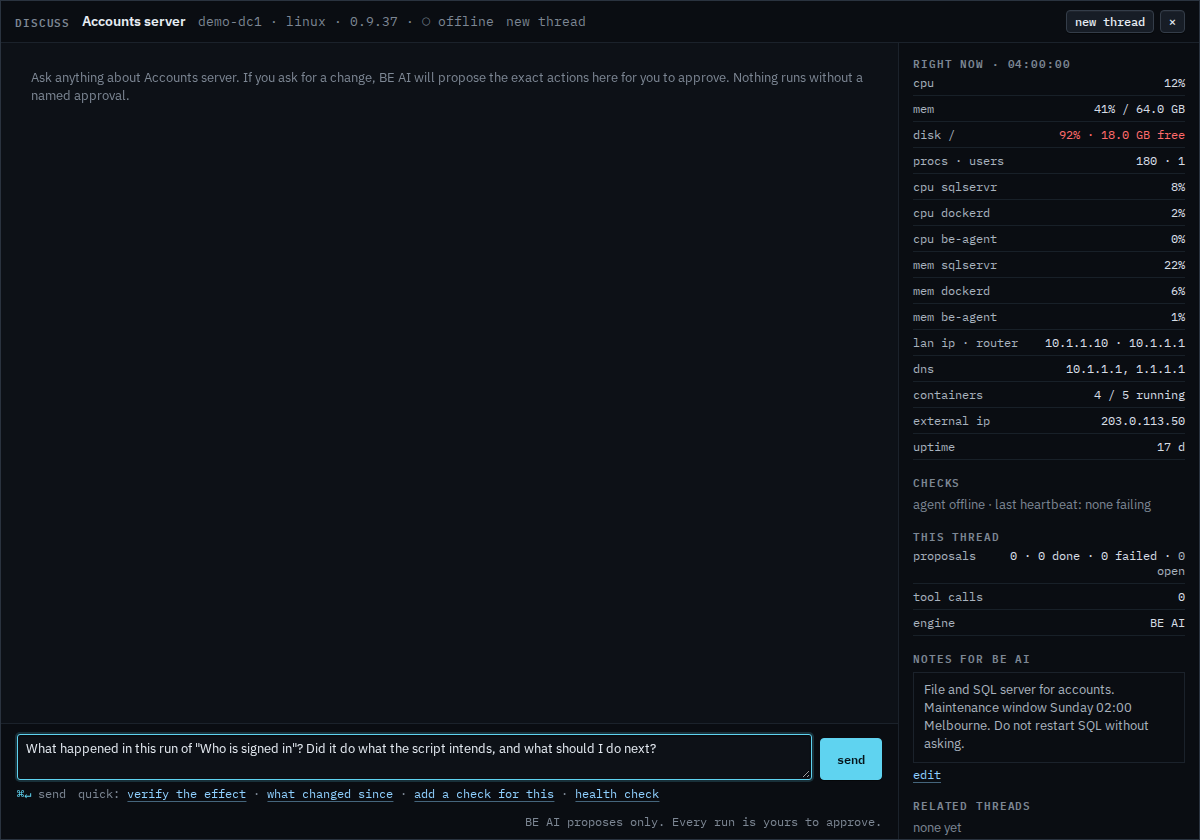
Task: Click the mem be-agent 1% row
Action: pos(1049,317)
